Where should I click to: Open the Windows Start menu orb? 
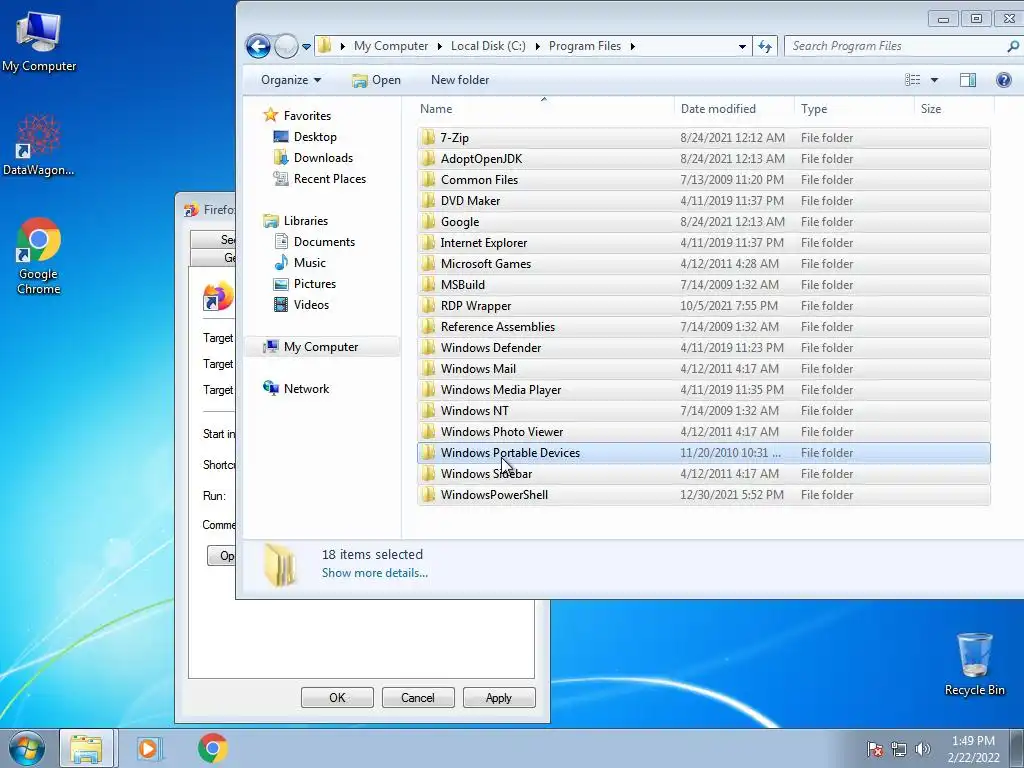[x=26, y=748]
